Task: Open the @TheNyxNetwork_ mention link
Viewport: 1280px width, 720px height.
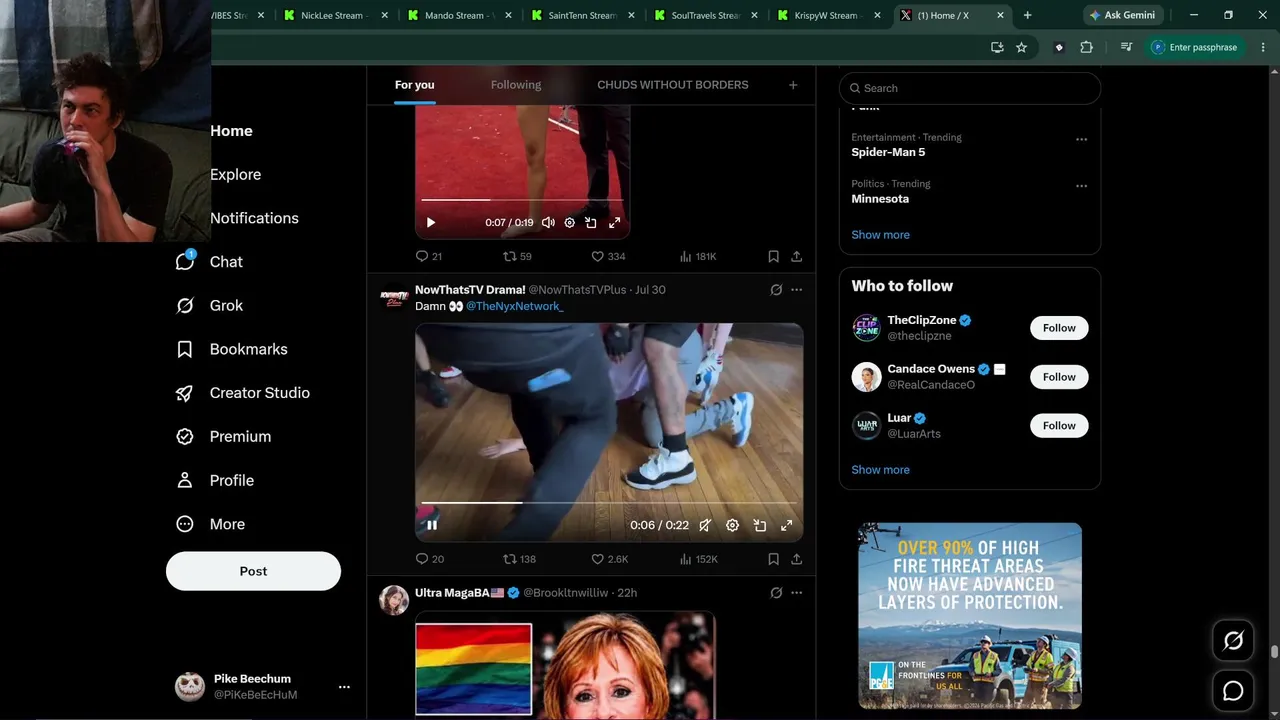Action: [515, 306]
